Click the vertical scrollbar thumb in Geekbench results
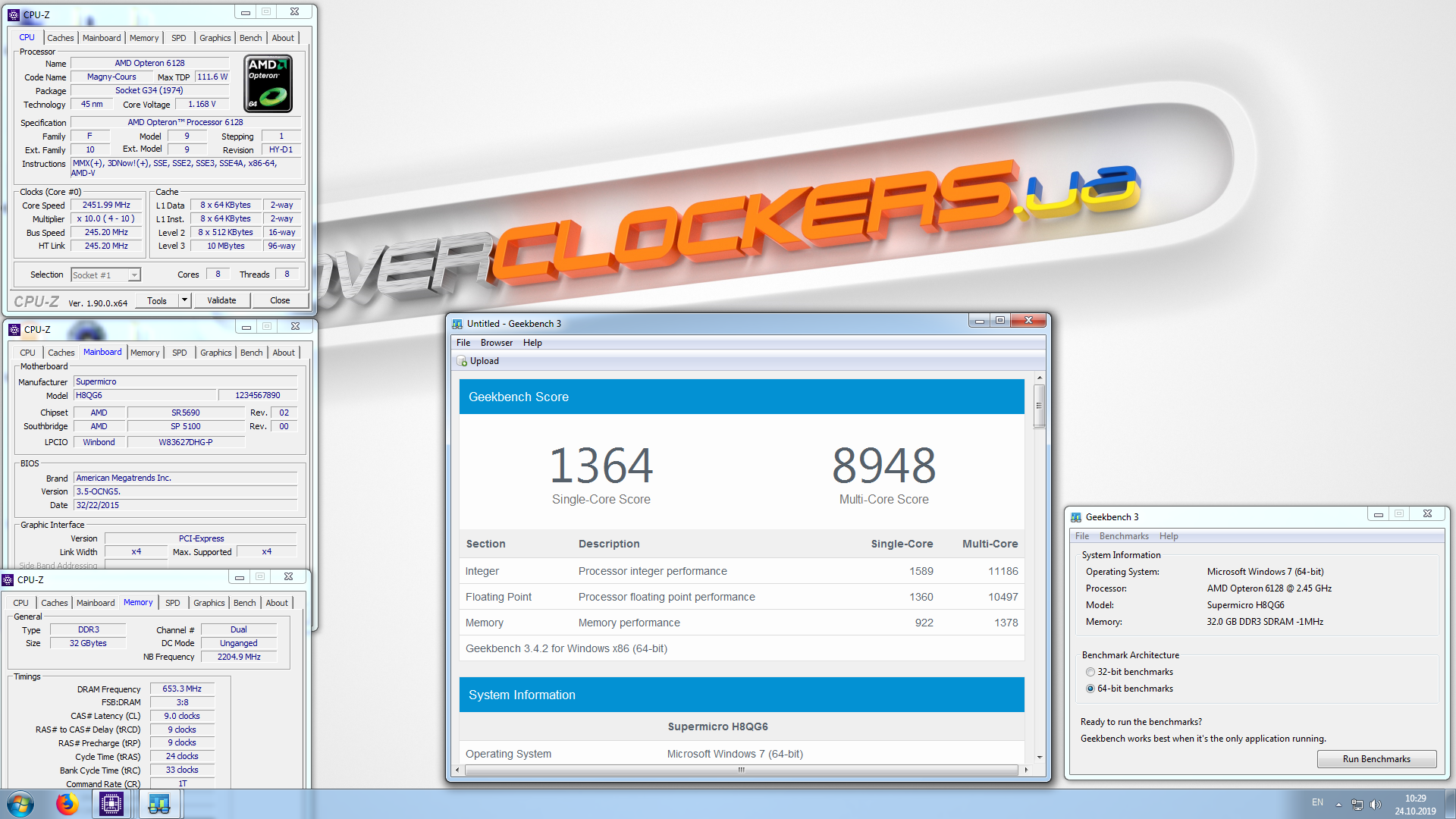 pyautogui.click(x=1039, y=406)
